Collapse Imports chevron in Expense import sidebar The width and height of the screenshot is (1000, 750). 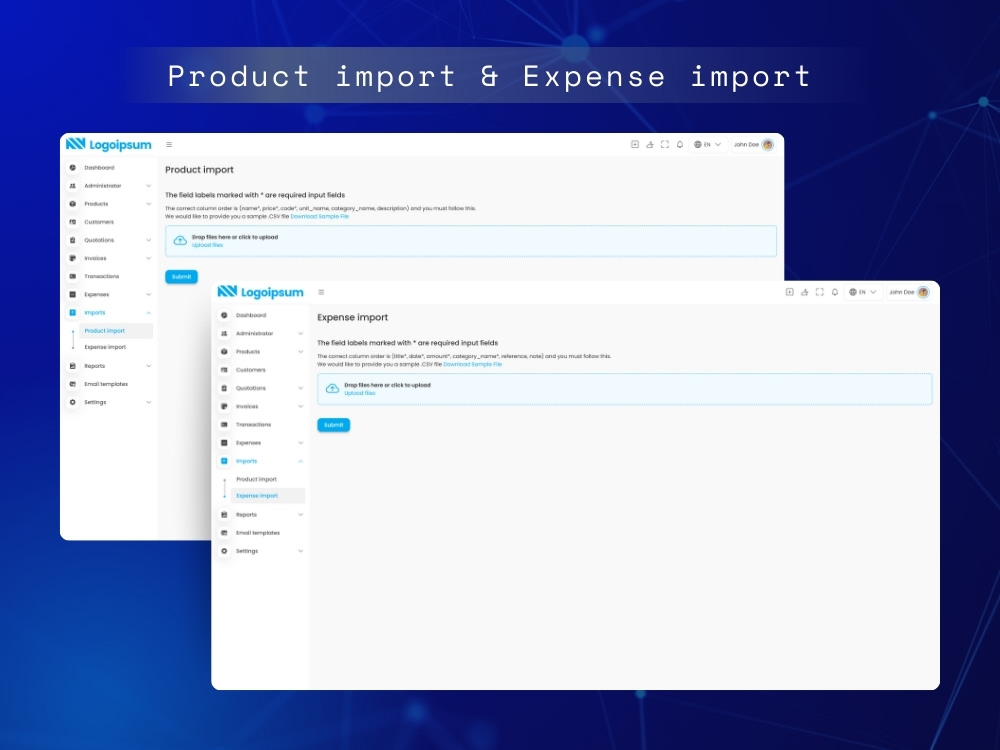point(300,461)
